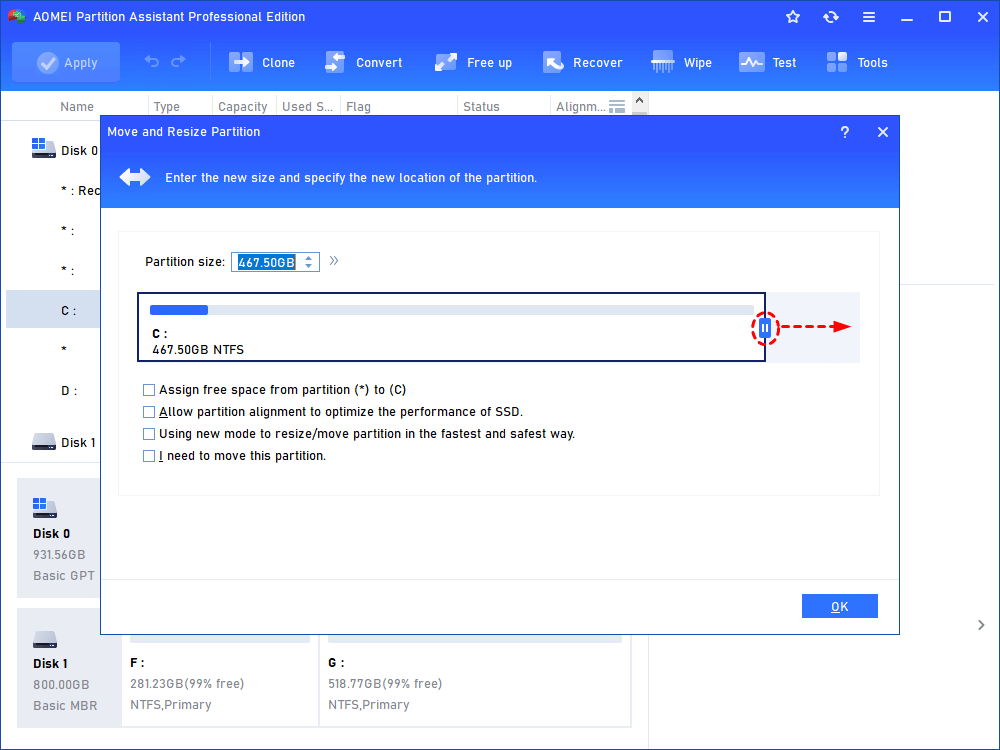Click the OK button
Image resolution: width=1000 pixels, height=750 pixels.
coord(839,607)
